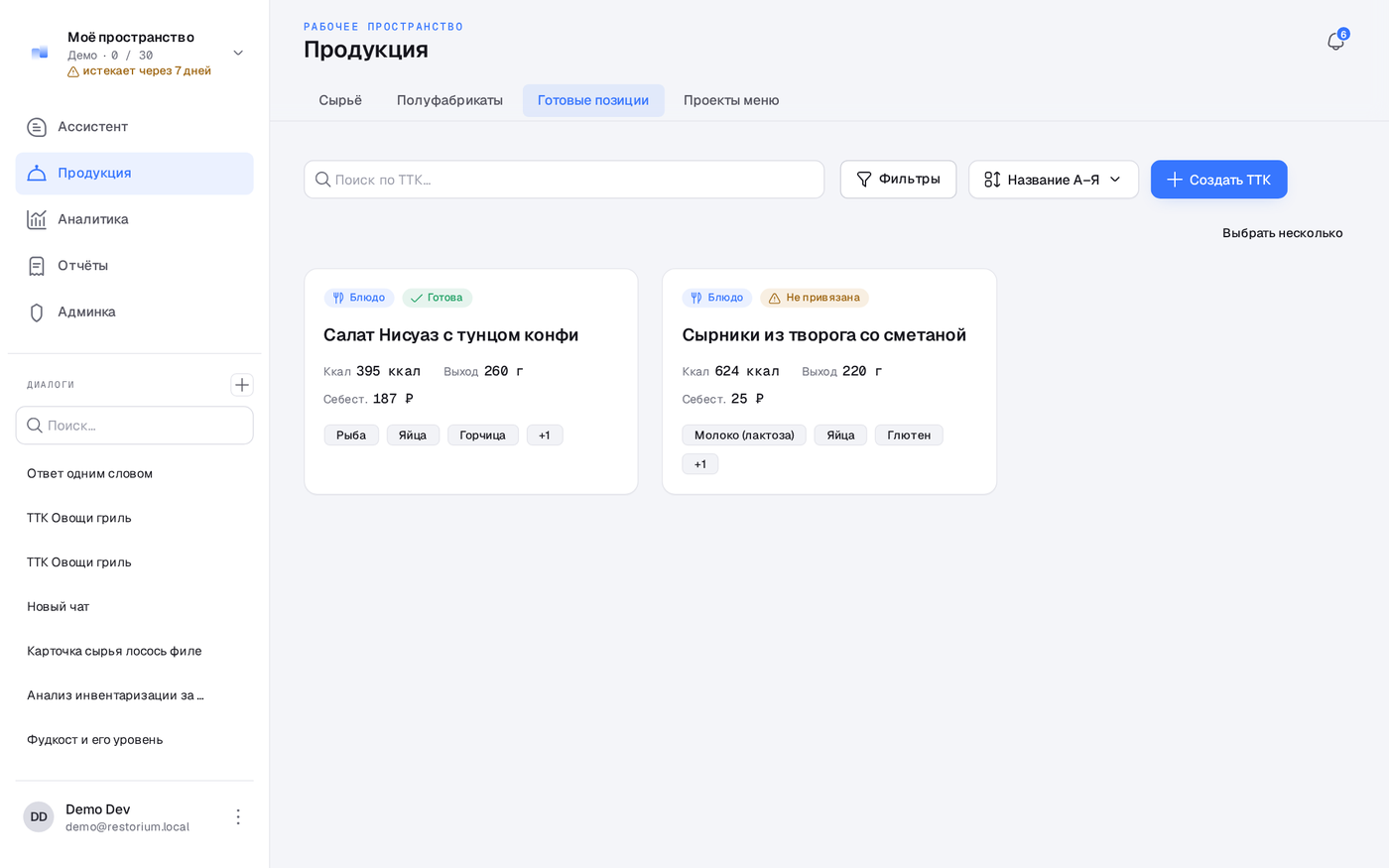This screenshot has height=868, width=1389.
Task: Click the demo@restorium.local email
Action: pos(127,827)
